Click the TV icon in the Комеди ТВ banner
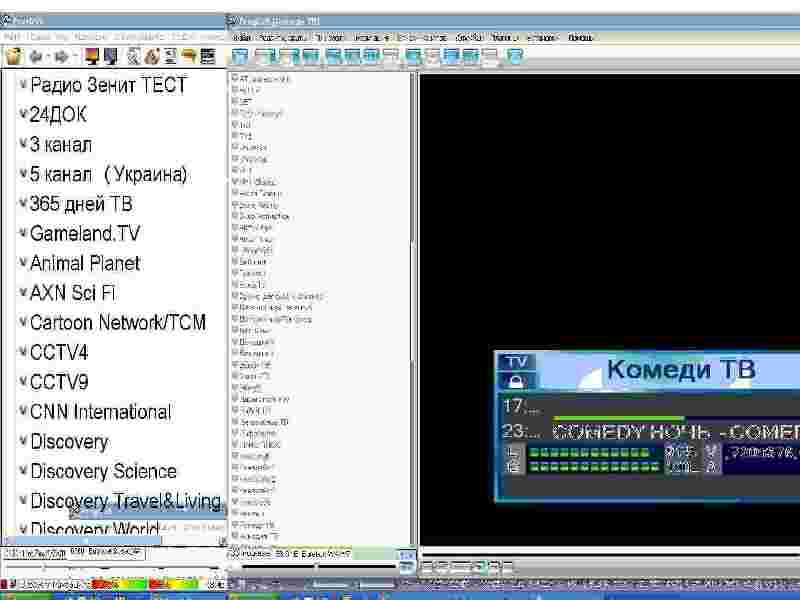 (x=517, y=362)
